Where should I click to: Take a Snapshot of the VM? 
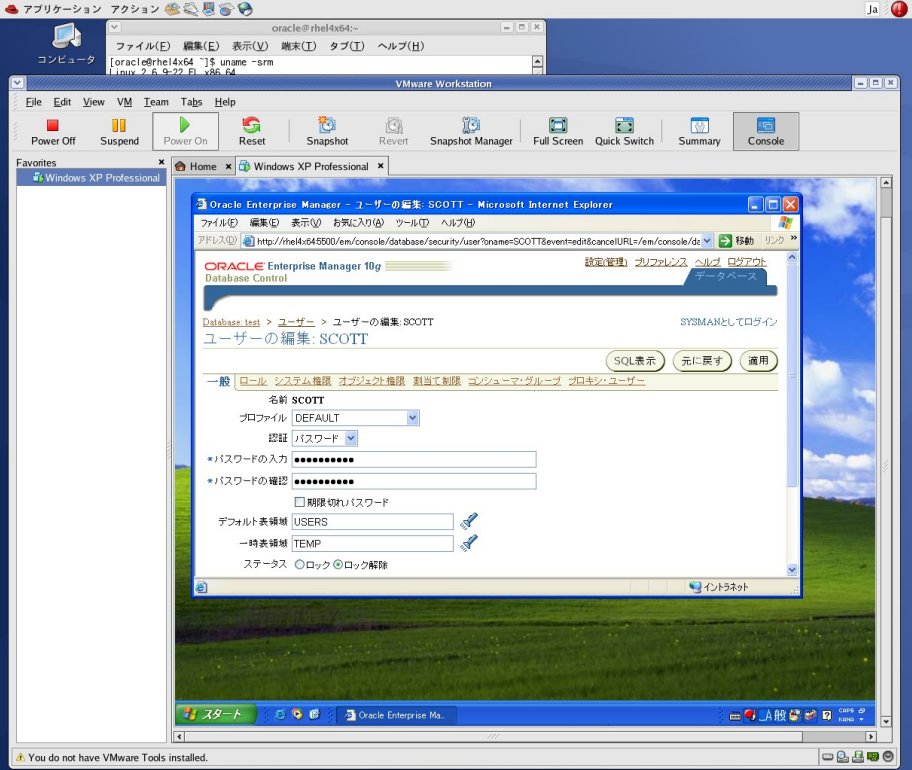[x=327, y=132]
